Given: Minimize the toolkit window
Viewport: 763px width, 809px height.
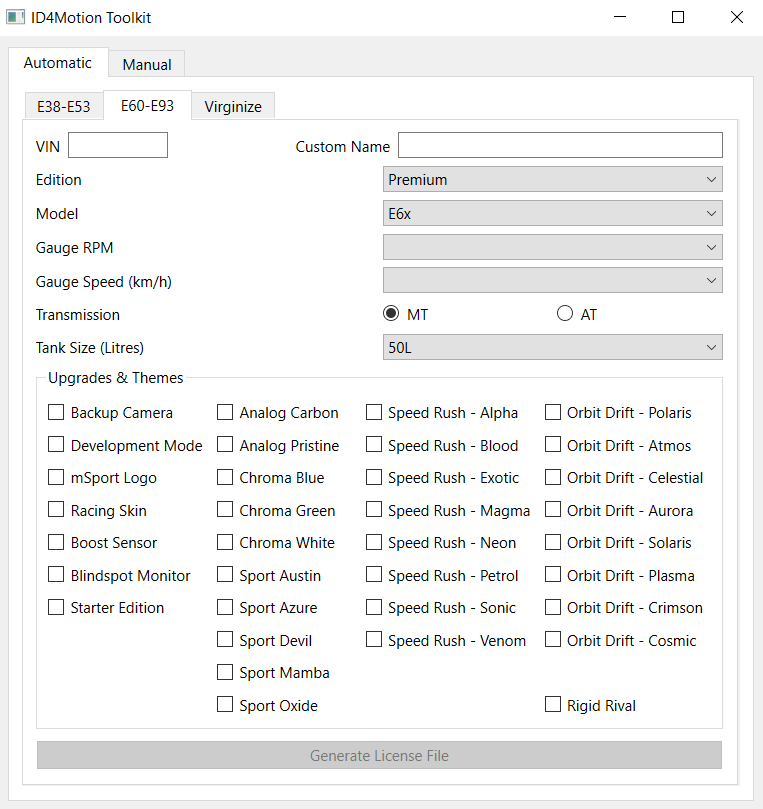Looking at the screenshot, I should 620,17.
